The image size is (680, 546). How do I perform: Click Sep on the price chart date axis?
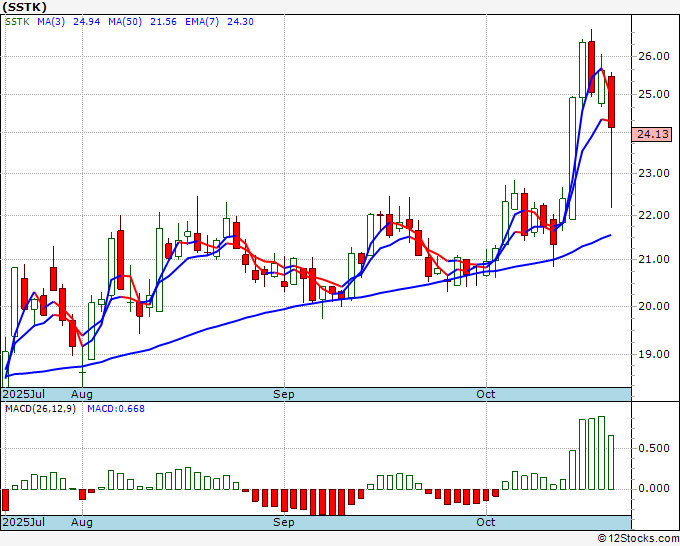click(x=284, y=394)
